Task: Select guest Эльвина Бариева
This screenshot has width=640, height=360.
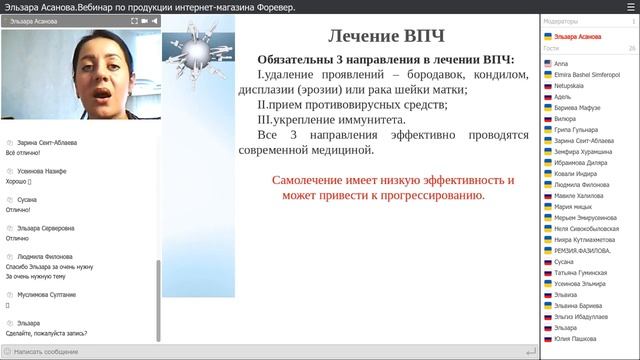Action: (x=578, y=306)
